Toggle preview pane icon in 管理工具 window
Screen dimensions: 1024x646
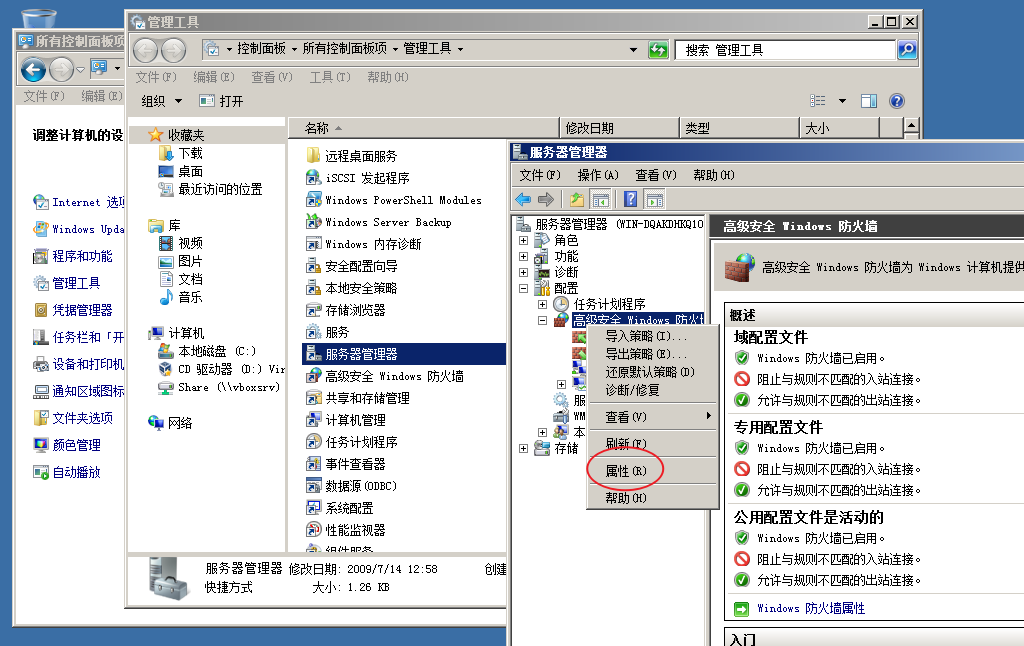(869, 101)
